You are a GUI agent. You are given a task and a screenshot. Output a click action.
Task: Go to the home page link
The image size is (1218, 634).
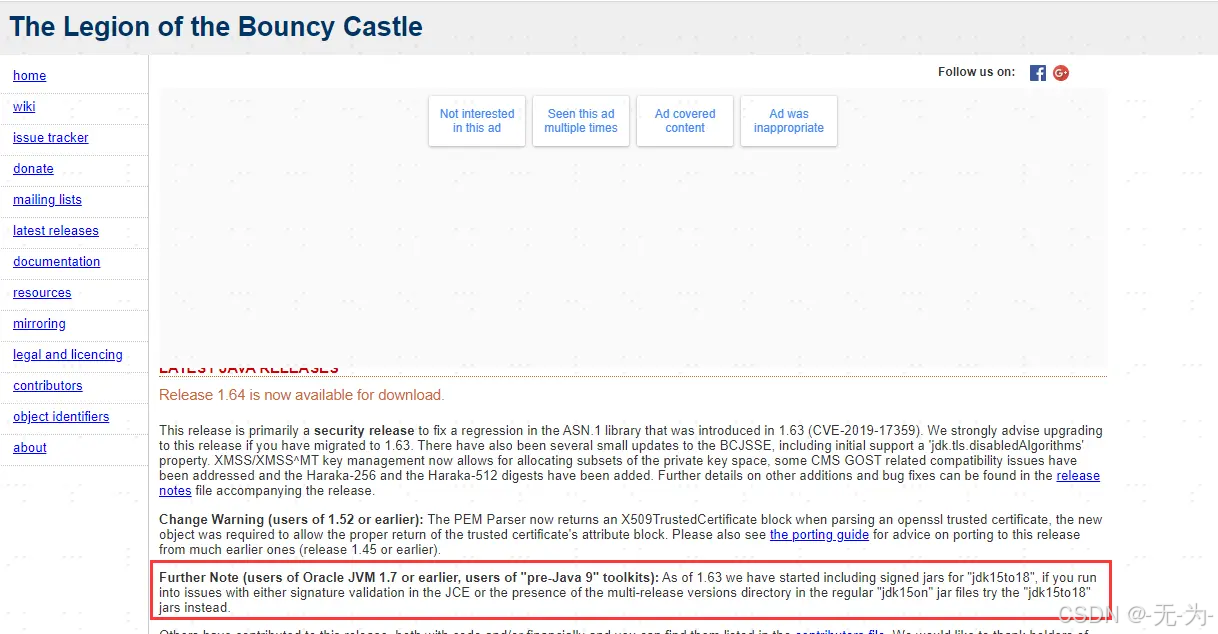coord(29,76)
